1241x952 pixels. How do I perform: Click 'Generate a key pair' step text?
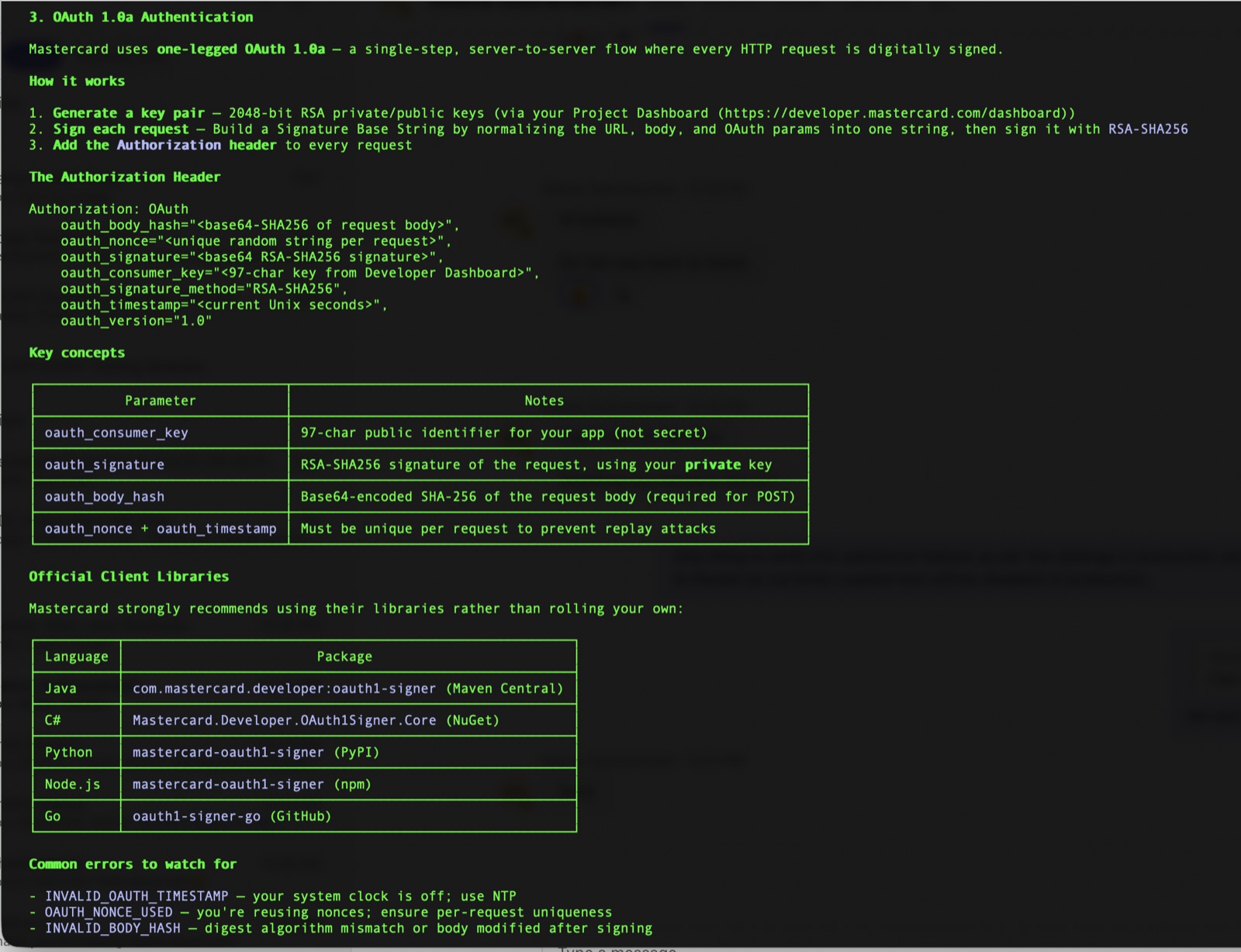pos(129,113)
